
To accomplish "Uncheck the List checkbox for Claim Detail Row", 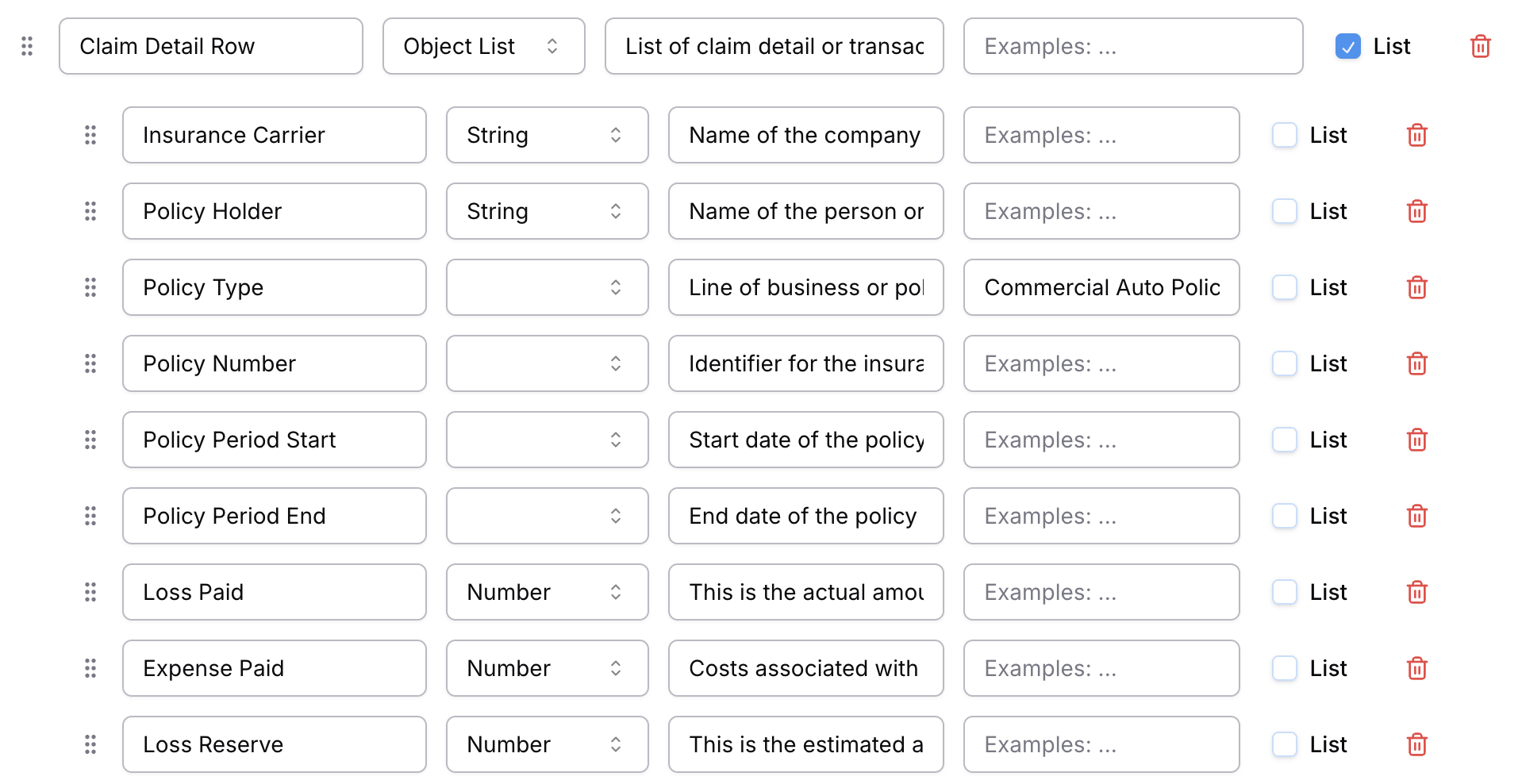I will point(1347,46).
